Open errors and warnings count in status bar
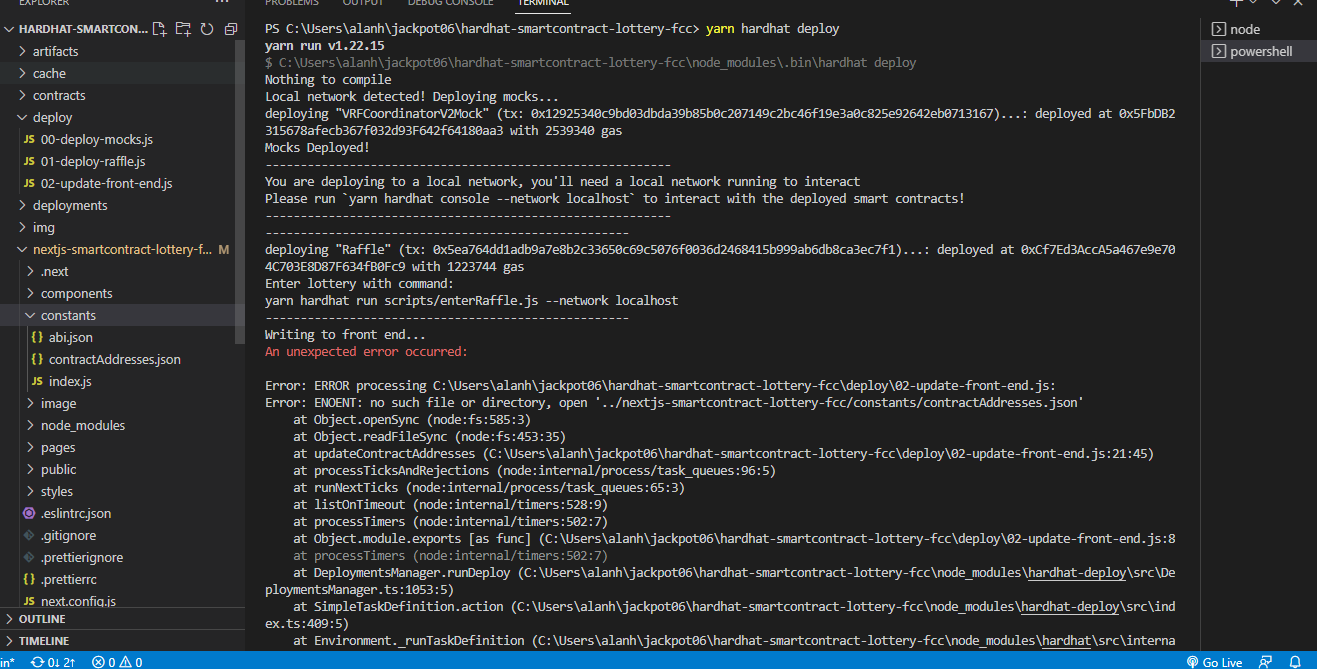The image size is (1317, 669). point(117,662)
